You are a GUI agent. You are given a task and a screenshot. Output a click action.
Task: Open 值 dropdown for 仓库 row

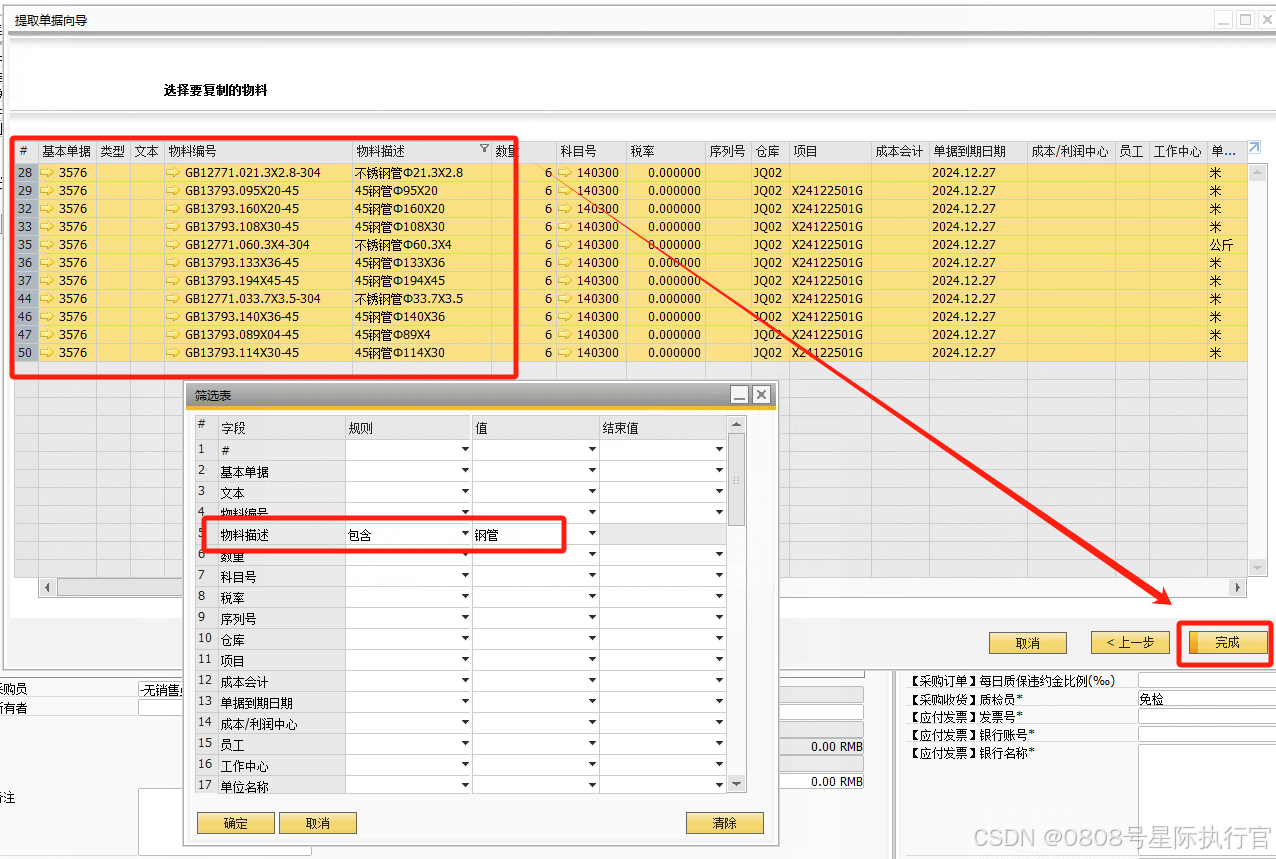(592, 639)
